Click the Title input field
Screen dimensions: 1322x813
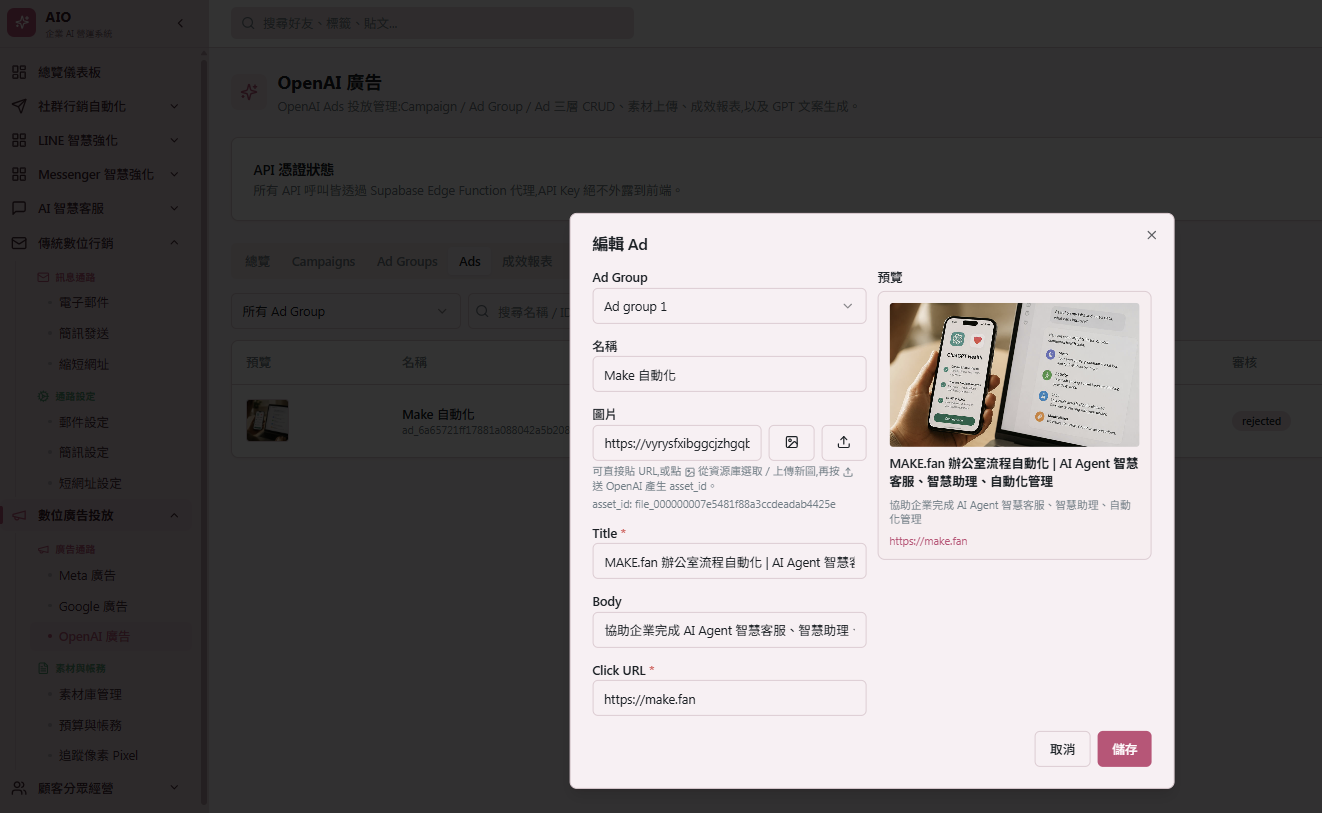tap(729, 561)
